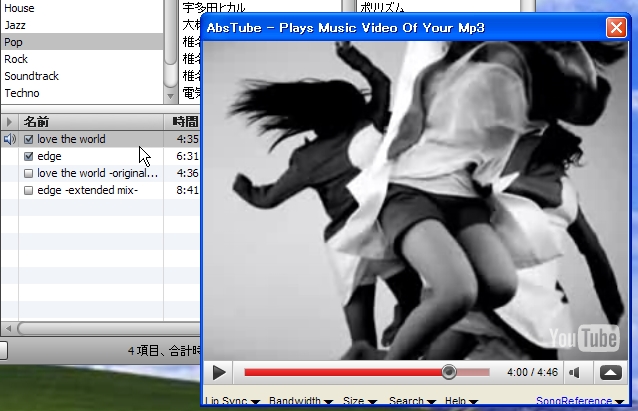
Task: Click the now-playing speaker icon
Action: click(10, 139)
